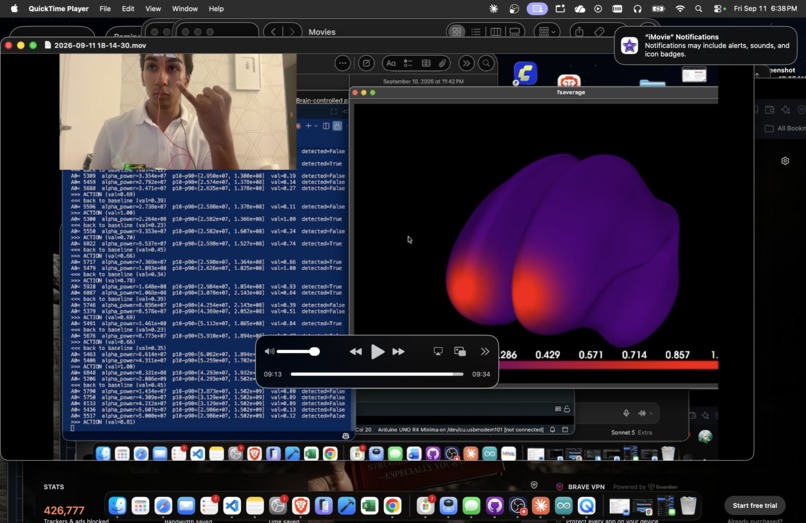806x523 pixels.
Task: Open the Help menu
Action: 216,9
